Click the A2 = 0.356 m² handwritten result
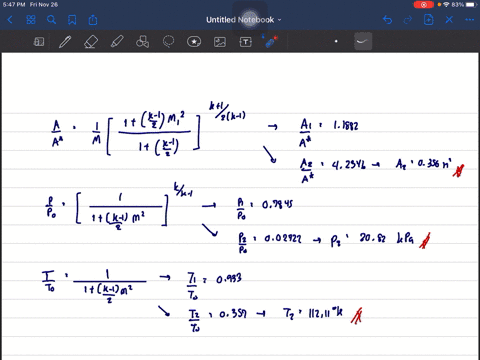The image size is (480, 360). point(424,164)
